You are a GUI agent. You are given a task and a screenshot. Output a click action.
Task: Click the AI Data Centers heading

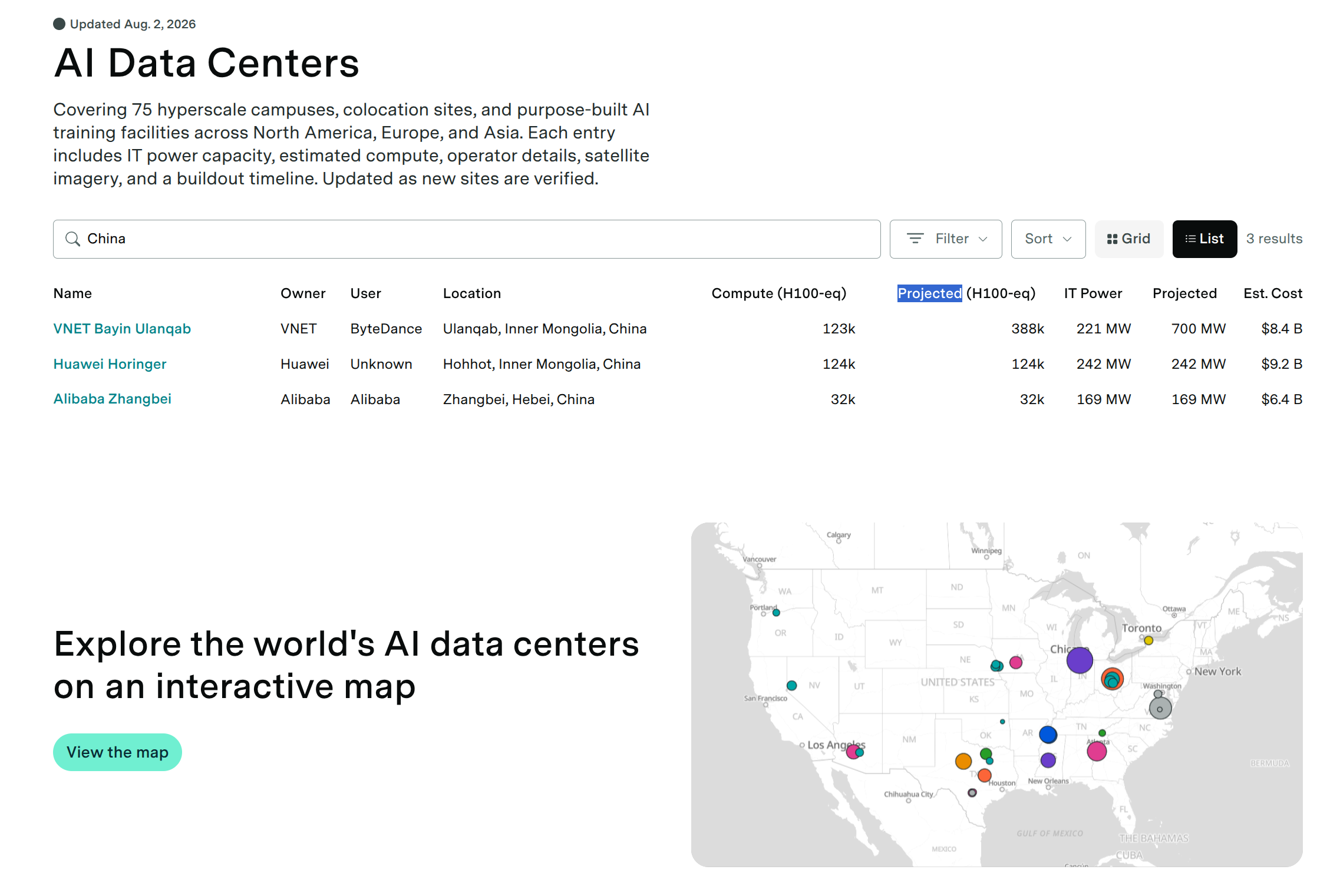206,63
